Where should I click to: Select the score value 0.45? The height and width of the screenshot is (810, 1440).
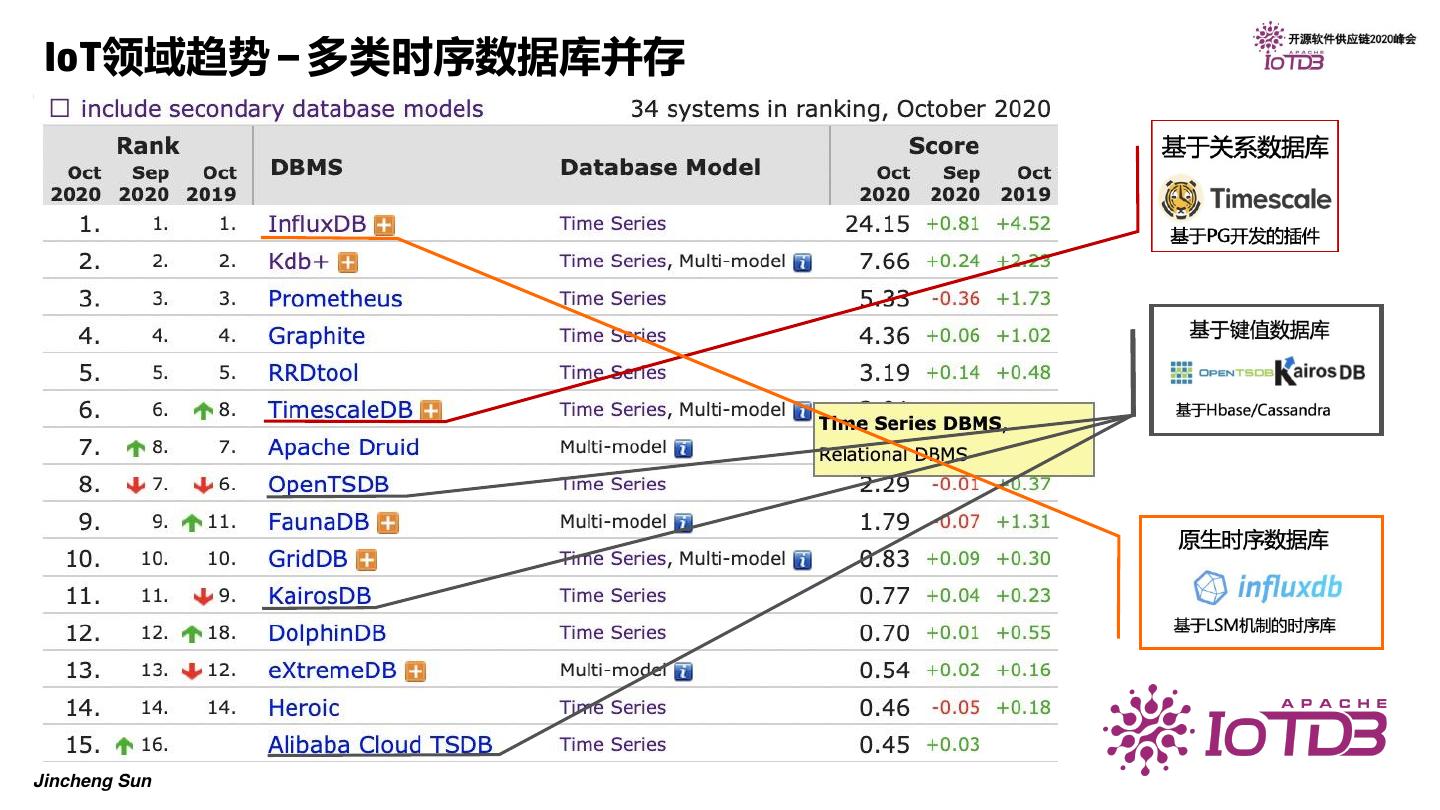pyautogui.click(x=885, y=745)
